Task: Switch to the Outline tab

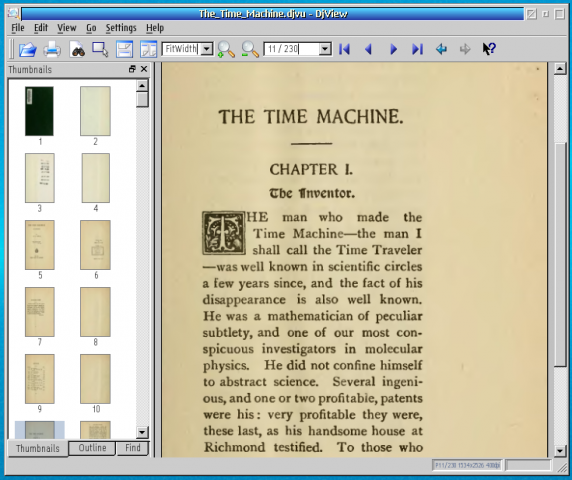Action: (92, 448)
